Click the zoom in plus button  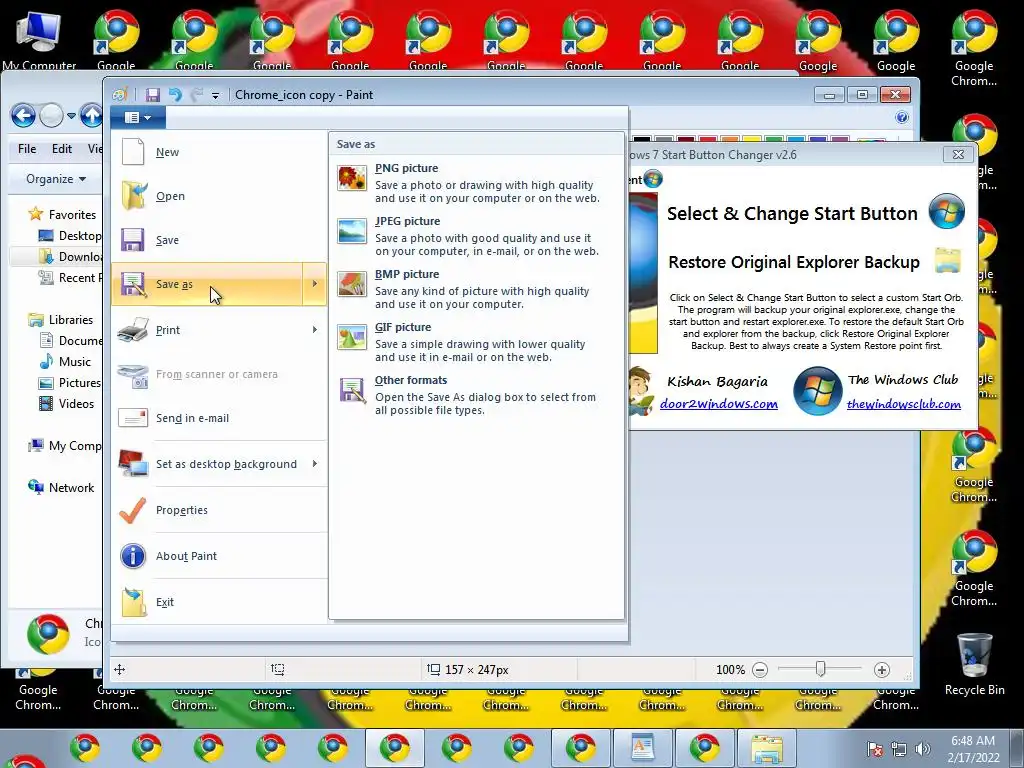[882, 669]
